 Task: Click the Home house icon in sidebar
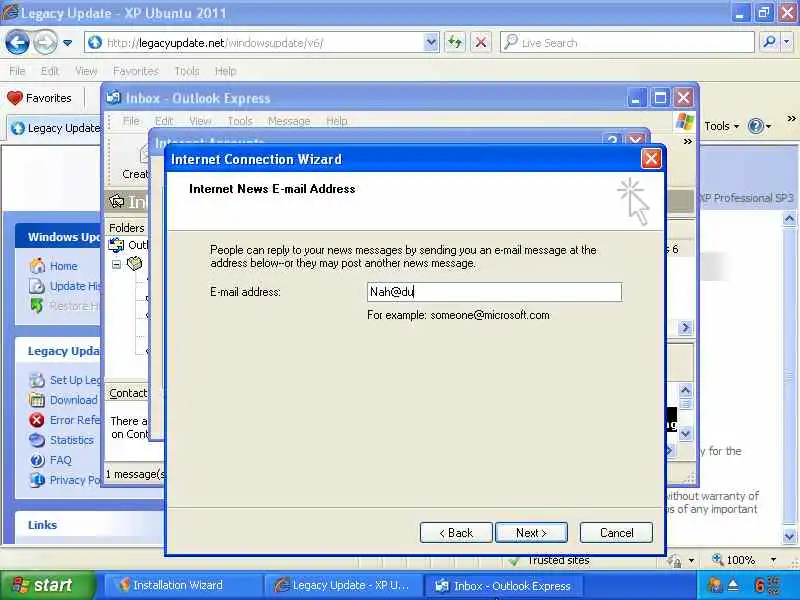point(37,266)
